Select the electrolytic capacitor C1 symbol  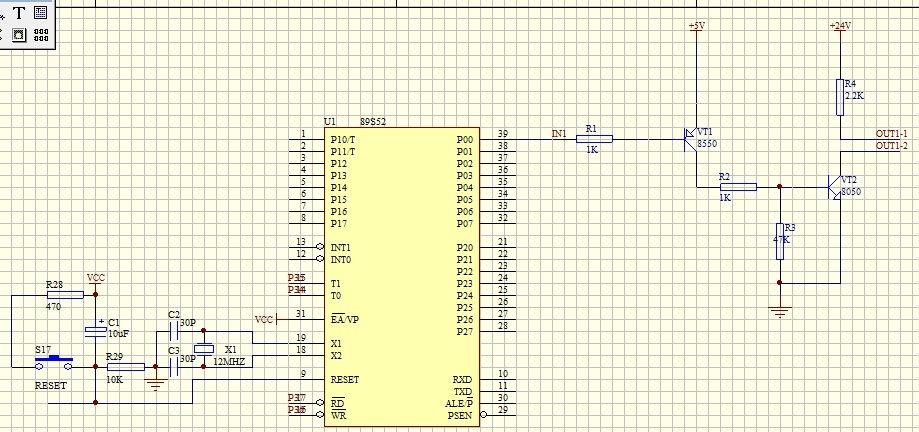pos(95,331)
